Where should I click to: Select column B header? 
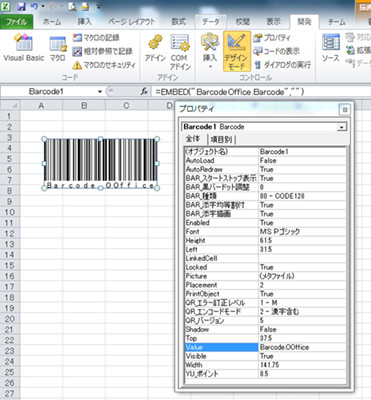(x=84, y=106)
